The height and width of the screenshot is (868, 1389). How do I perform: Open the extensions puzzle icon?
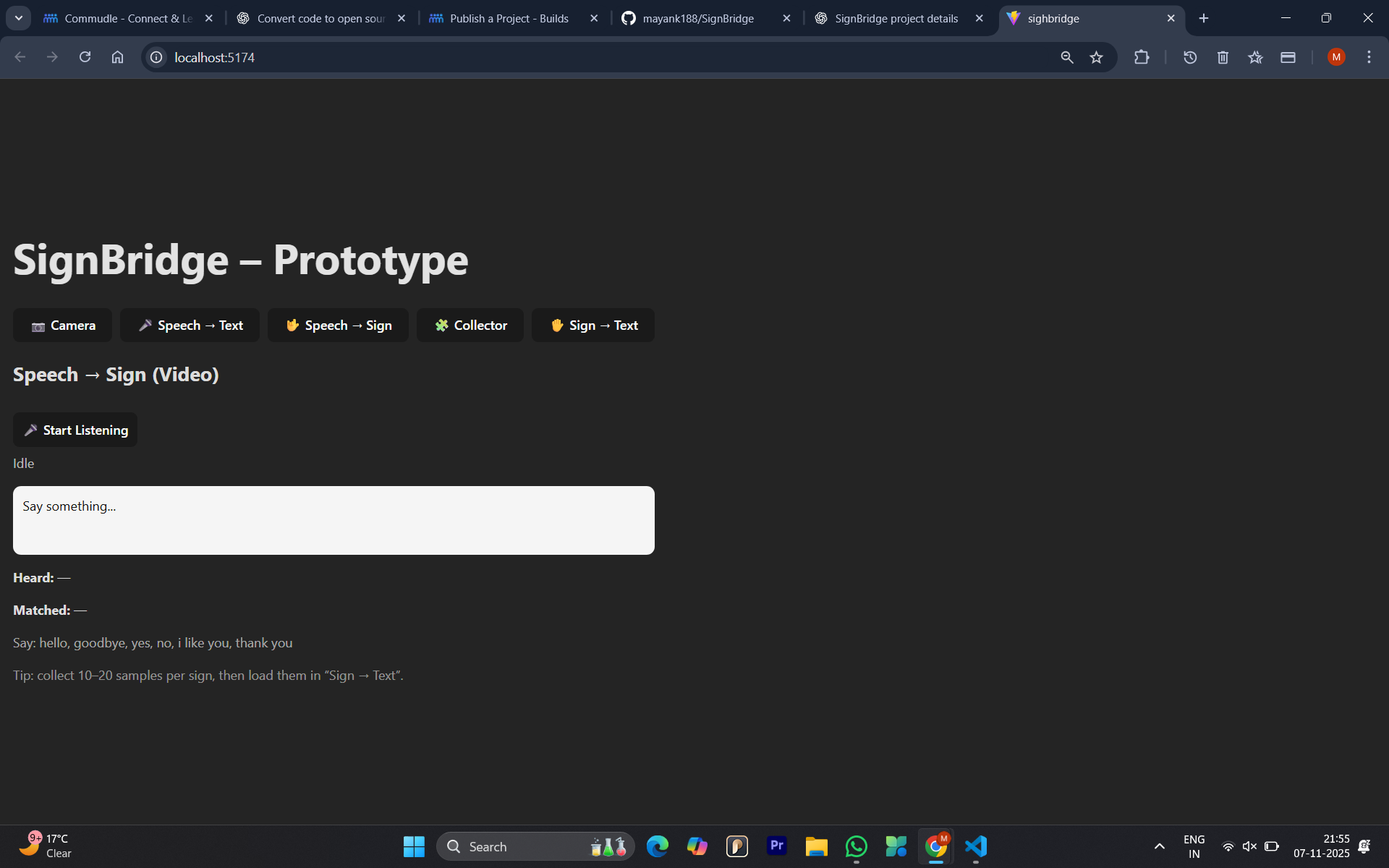coord(1142,57)
